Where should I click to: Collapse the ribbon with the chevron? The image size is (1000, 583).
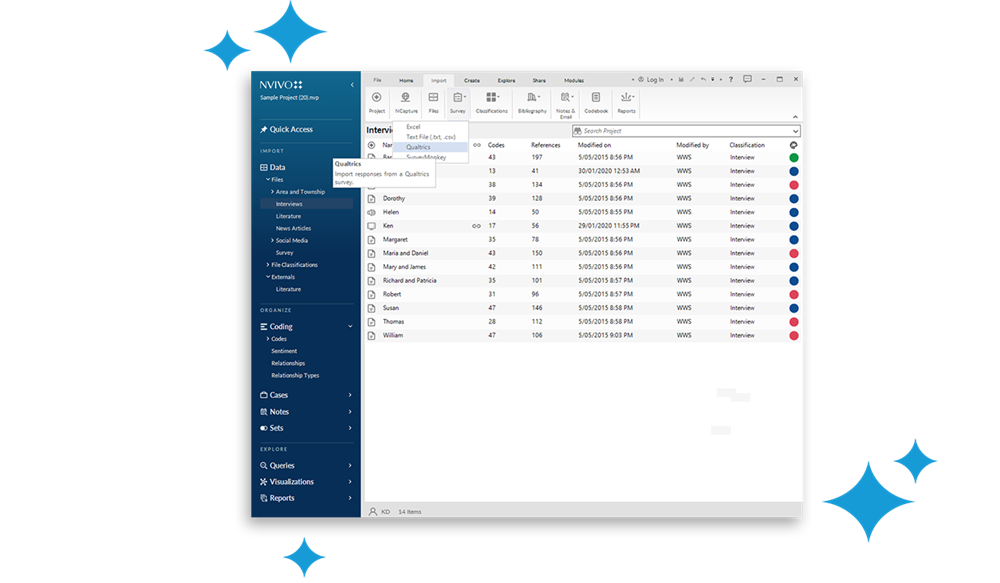click(795, 117)
